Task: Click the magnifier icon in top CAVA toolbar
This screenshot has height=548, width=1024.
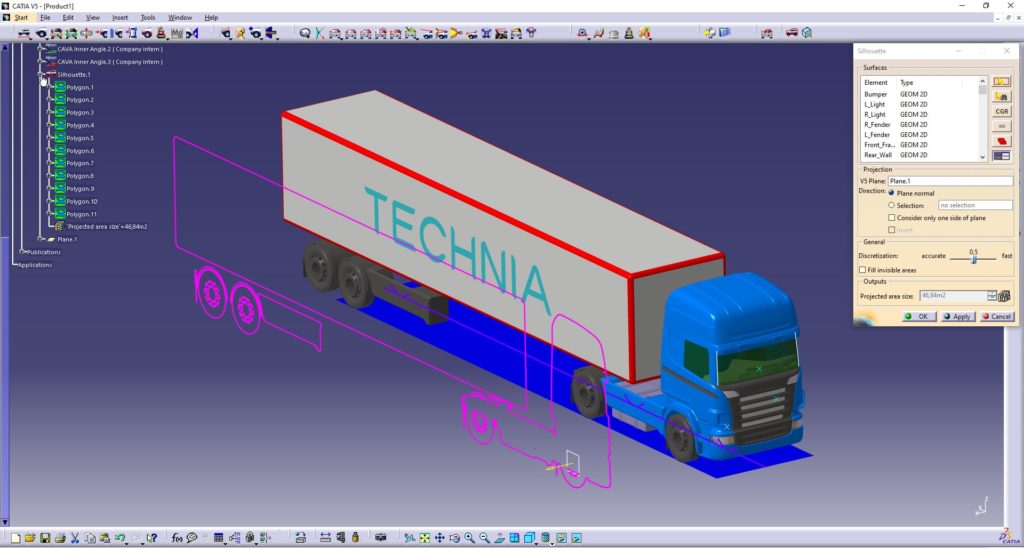Action: [x=304, y=33]
